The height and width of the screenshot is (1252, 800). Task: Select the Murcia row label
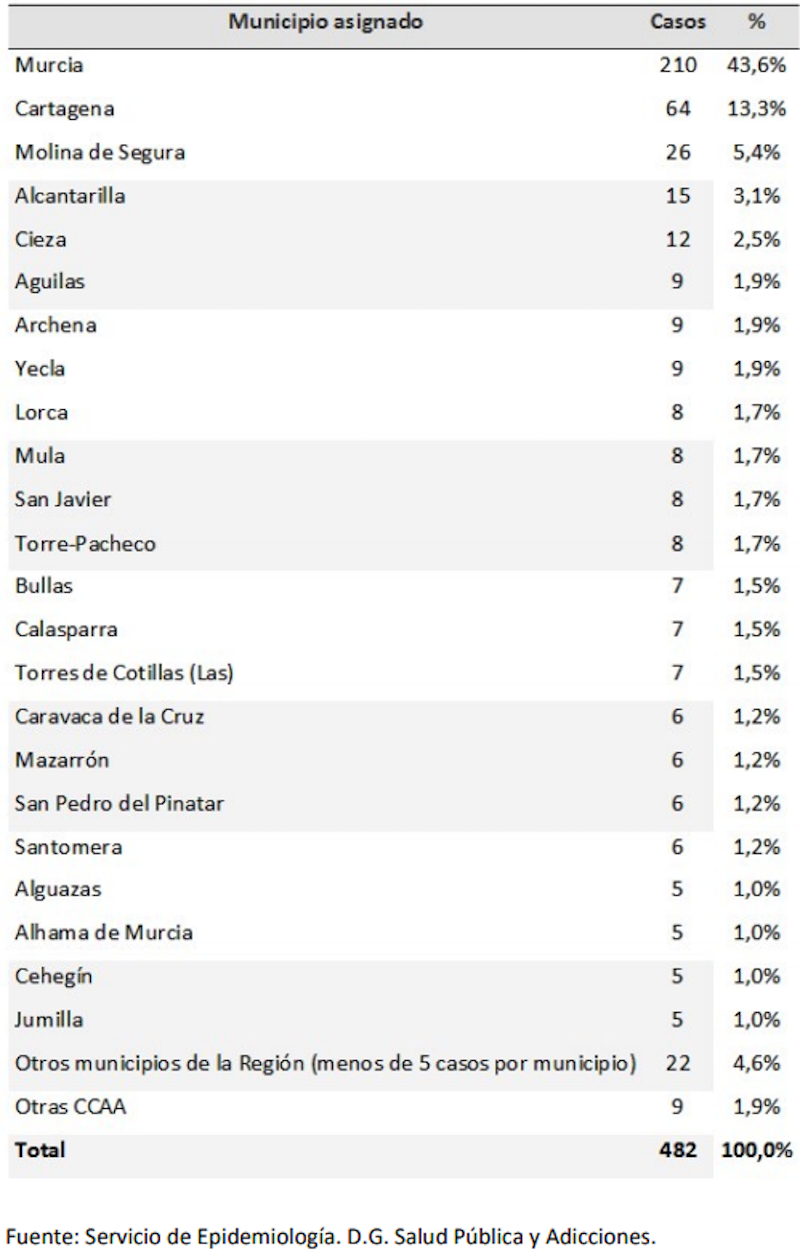[49, 66]
